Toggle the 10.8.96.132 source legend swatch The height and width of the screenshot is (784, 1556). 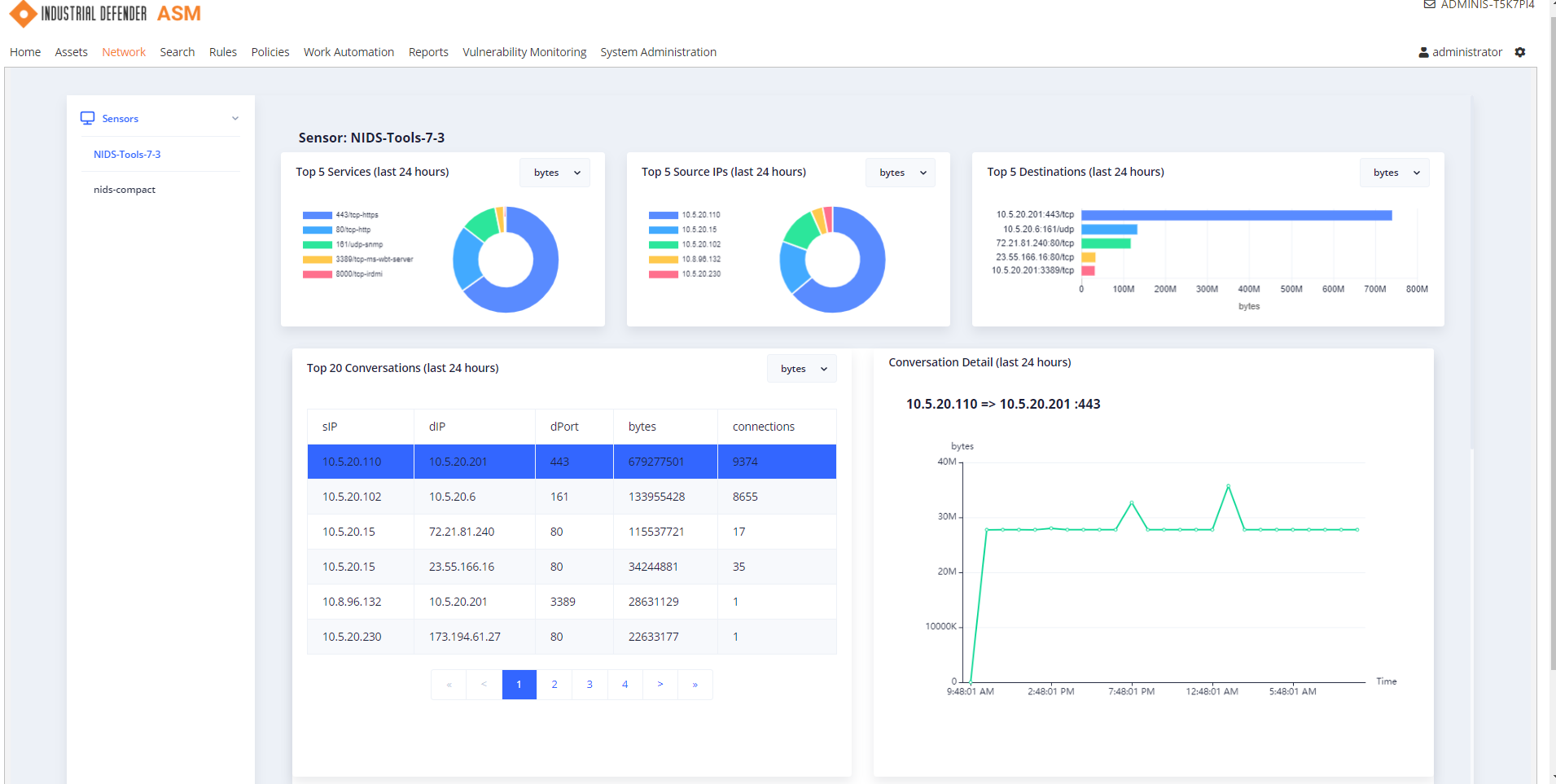(x=664, y=260)
